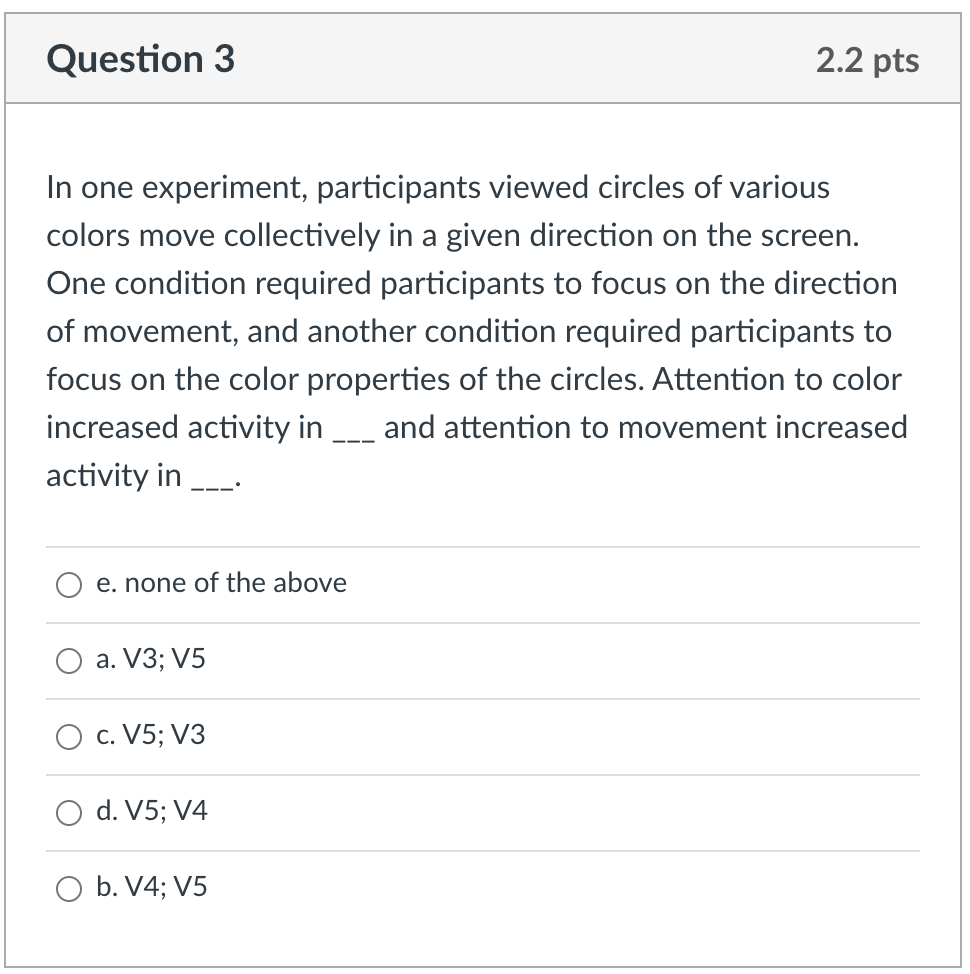Mark the 'c. V5; V3' radio button

(69, 736)
